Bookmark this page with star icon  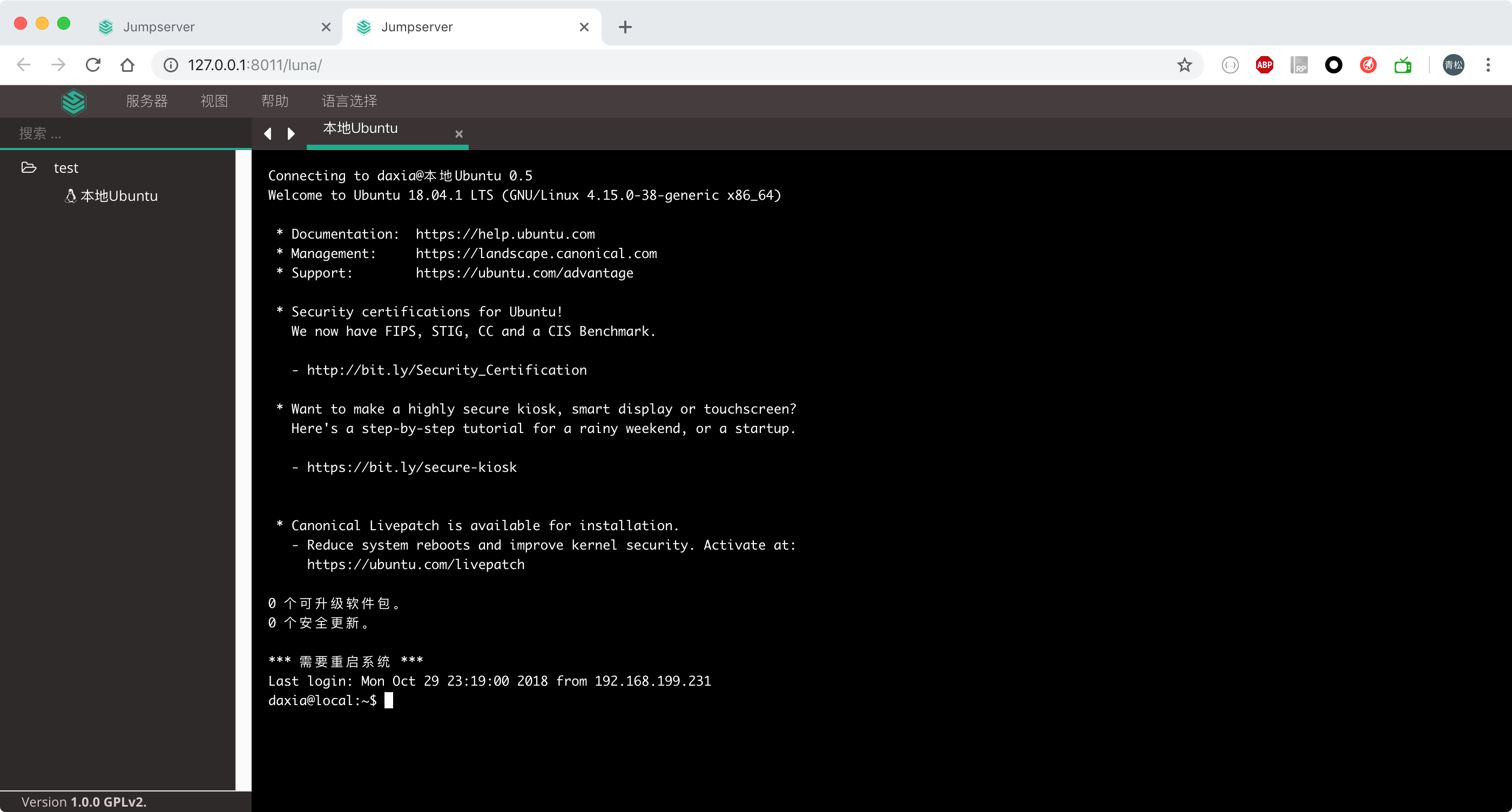pyautogui.click(x=1184, y=65)
